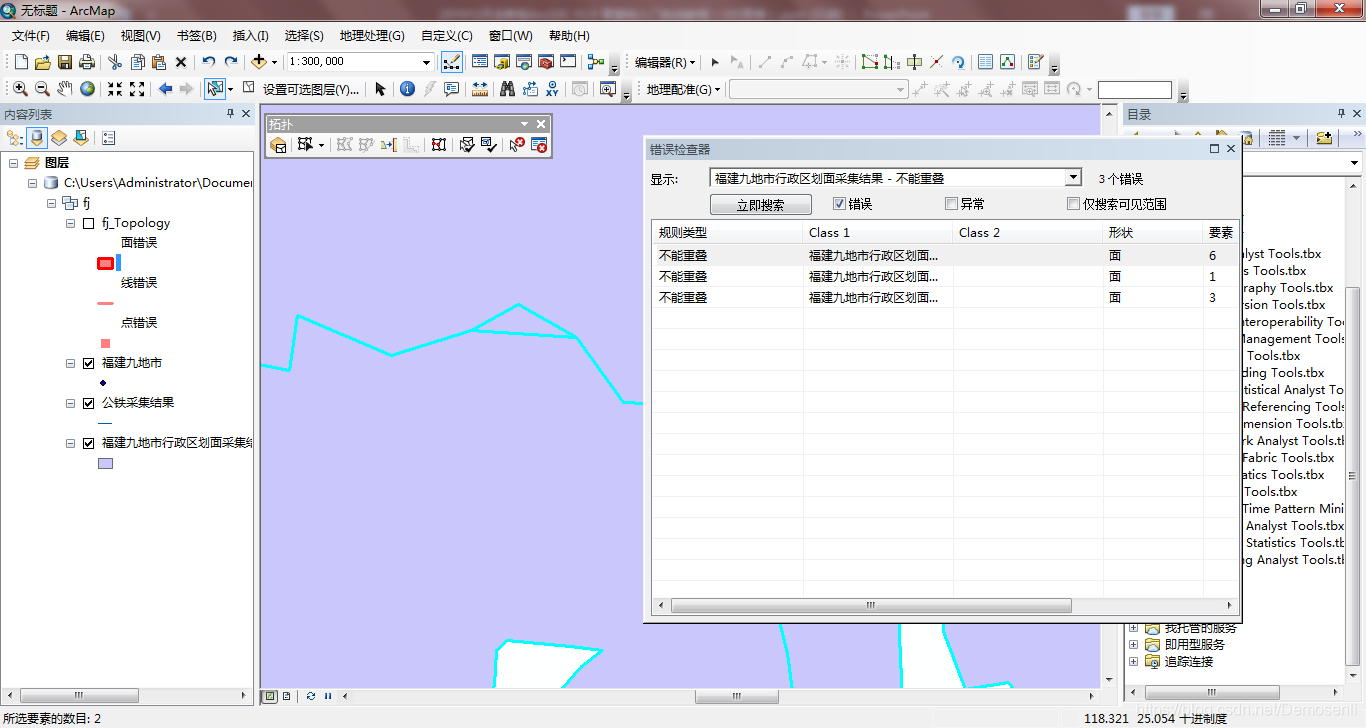The height and width of the screenshot is (728, 1366).
Task: Open the ModelBuilder window icon
Action: tap(596, 62)
